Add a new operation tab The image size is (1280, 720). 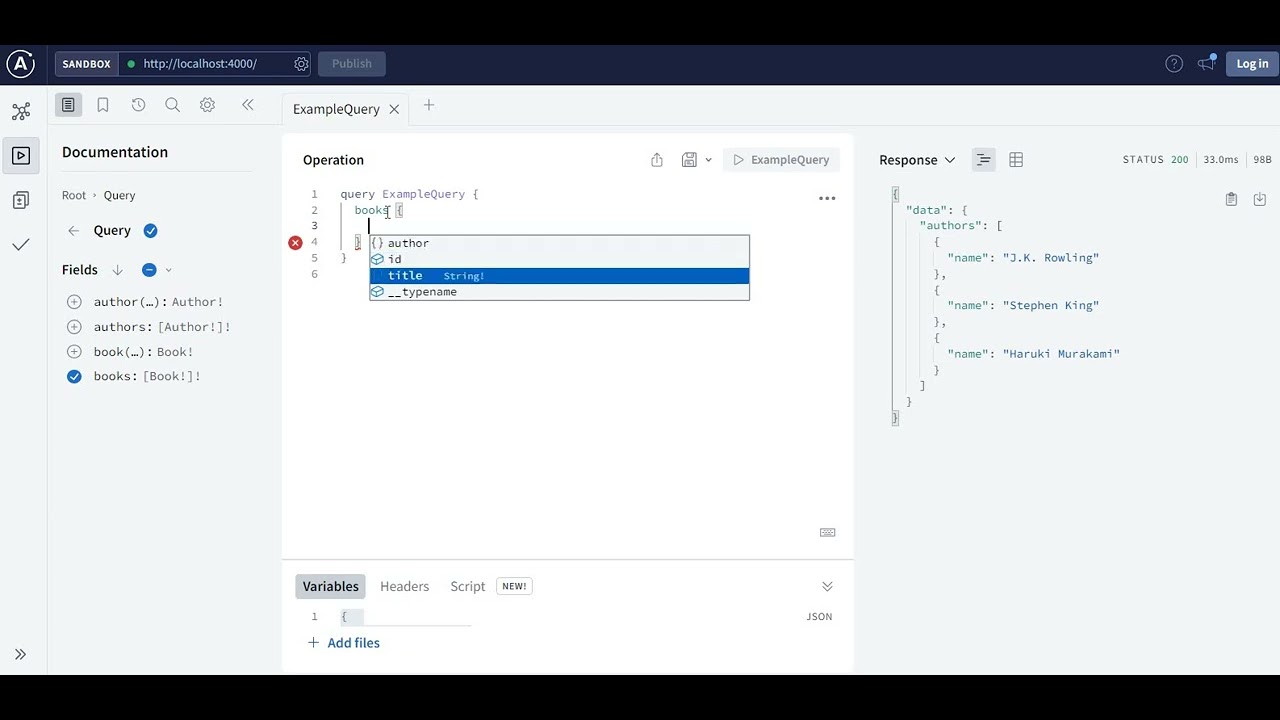click(428, 105)
